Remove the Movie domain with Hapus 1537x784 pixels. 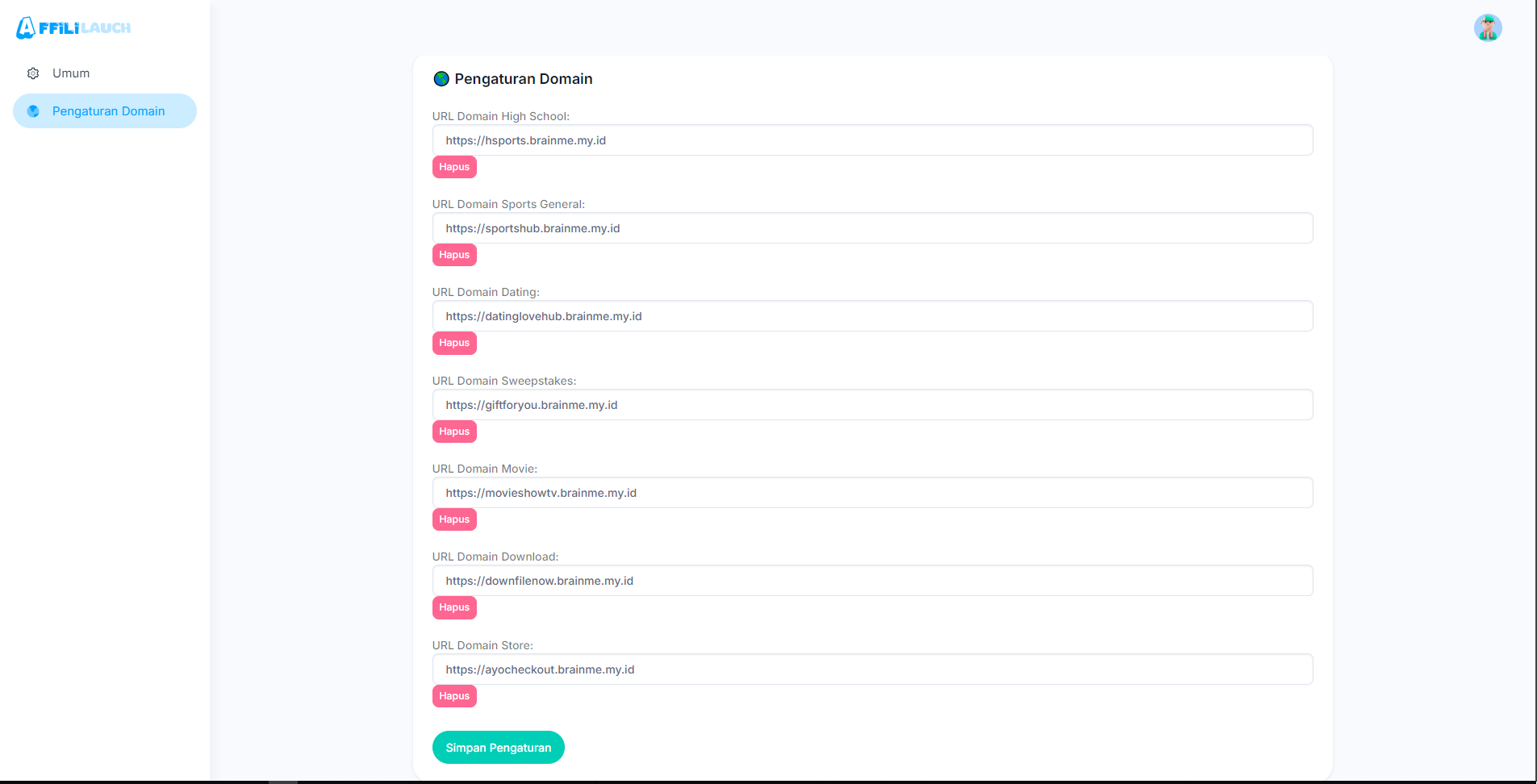(454, 519)
